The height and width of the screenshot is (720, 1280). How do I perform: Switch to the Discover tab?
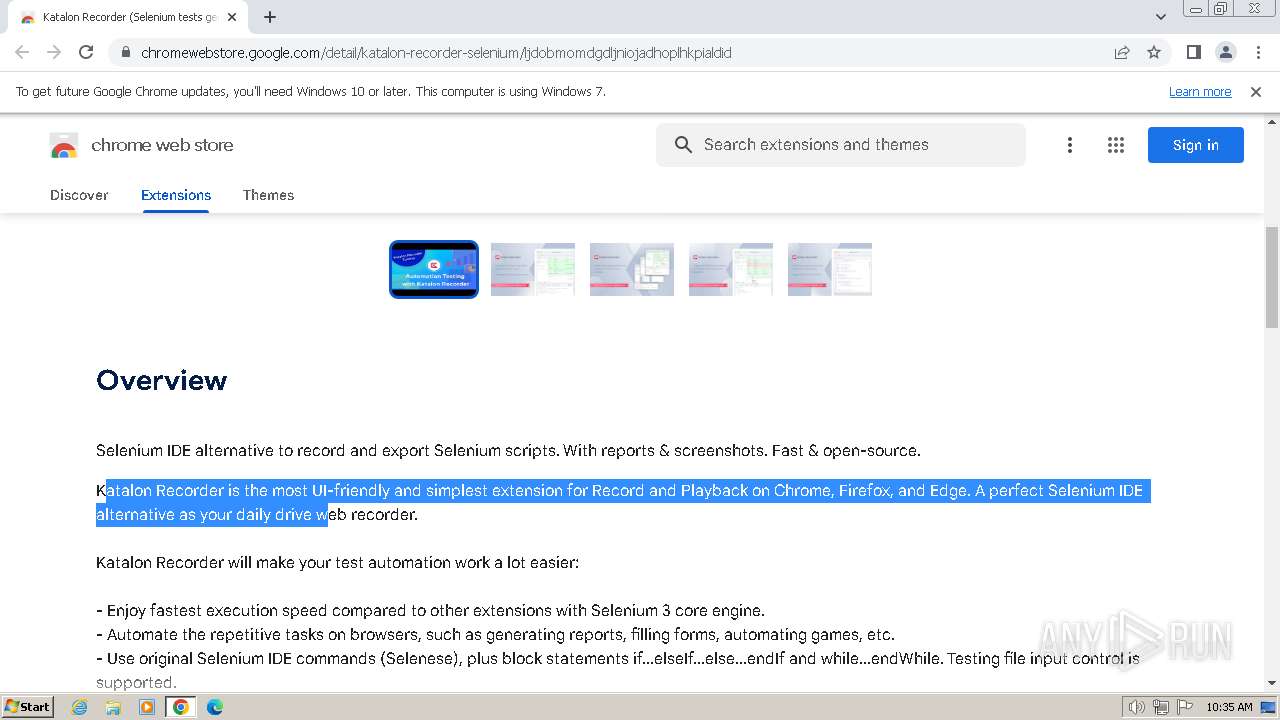[79, 195]
